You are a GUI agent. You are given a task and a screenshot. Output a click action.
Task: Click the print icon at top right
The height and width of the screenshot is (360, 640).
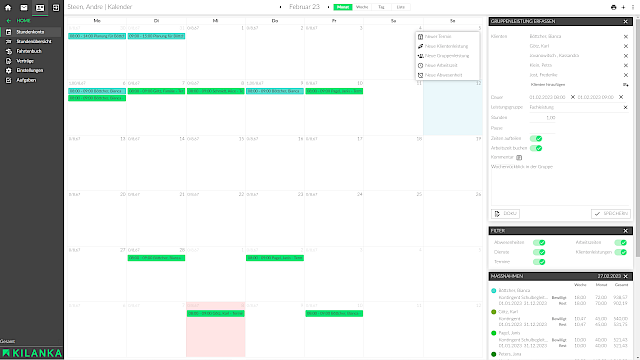(x=613, y=7)
